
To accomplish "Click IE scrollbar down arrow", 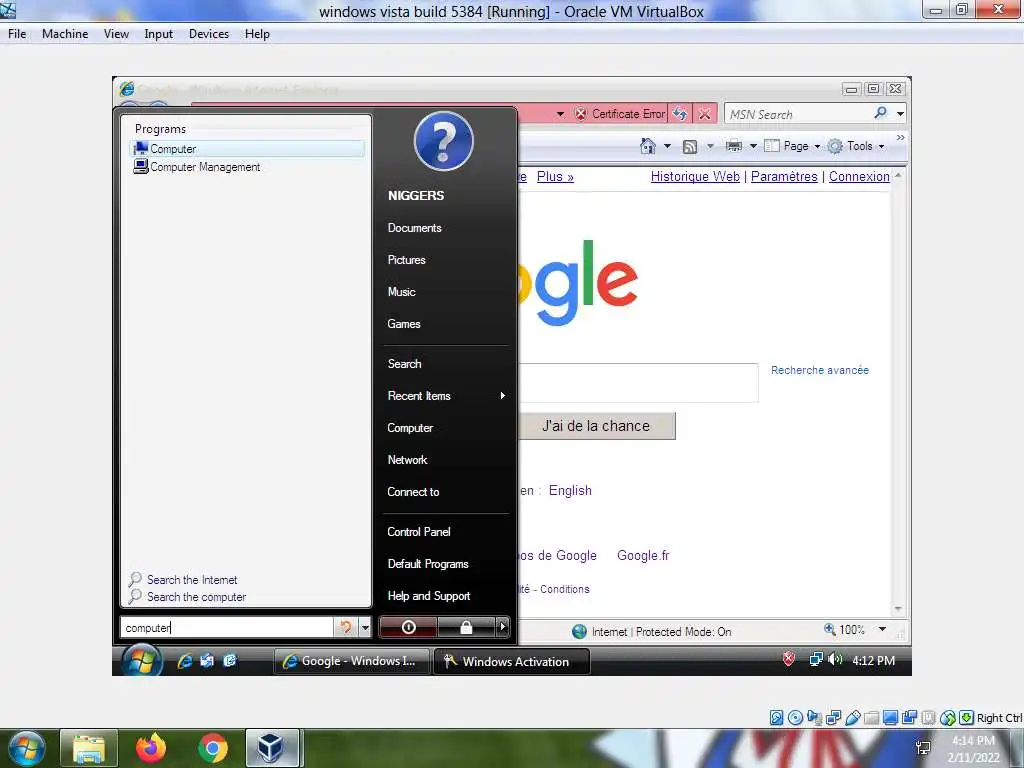I will coord(898,609).
